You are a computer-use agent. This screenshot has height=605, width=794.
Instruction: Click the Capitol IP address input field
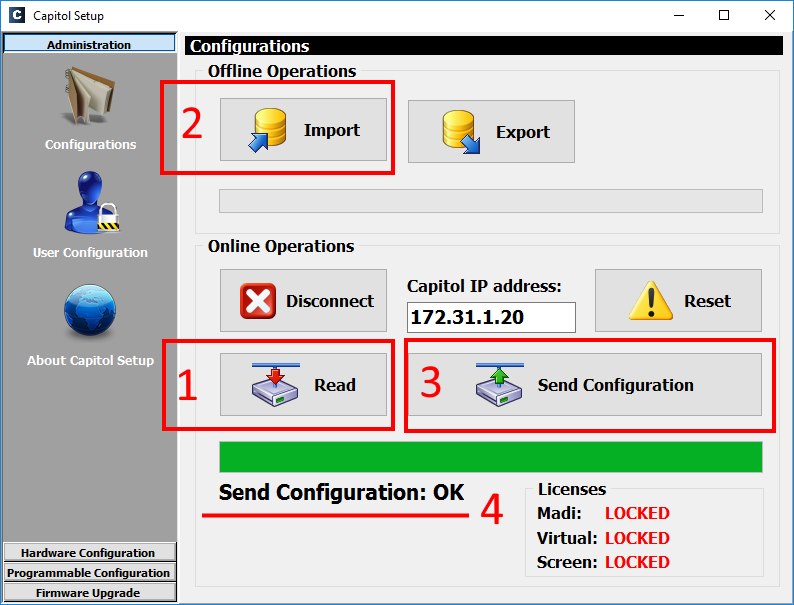click(x=491, y=317)
